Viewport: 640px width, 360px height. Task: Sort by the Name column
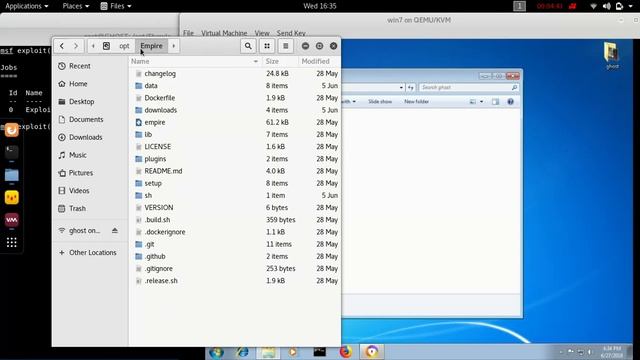[195, 62]
